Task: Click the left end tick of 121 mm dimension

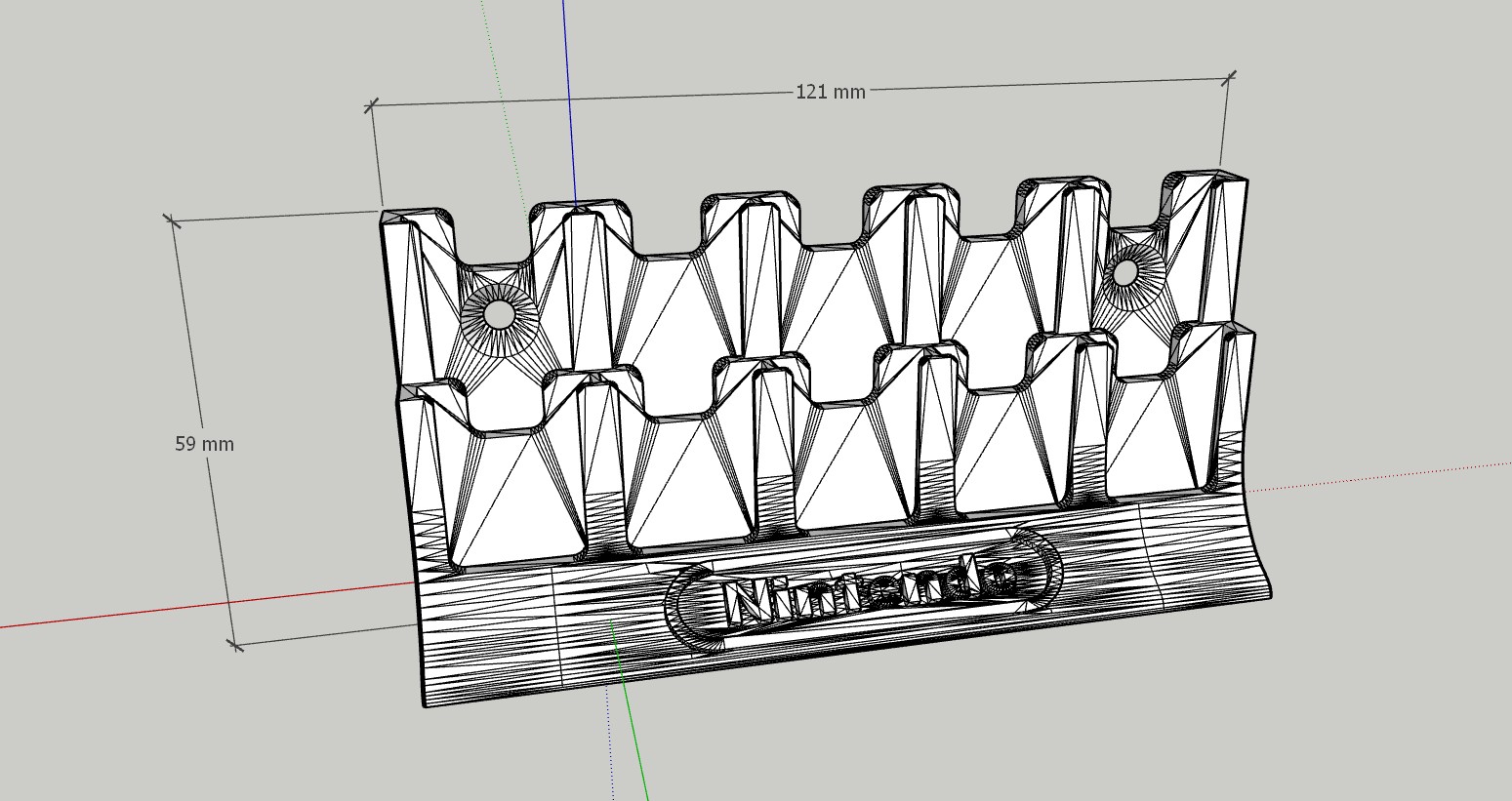Action: pos(371,105)
